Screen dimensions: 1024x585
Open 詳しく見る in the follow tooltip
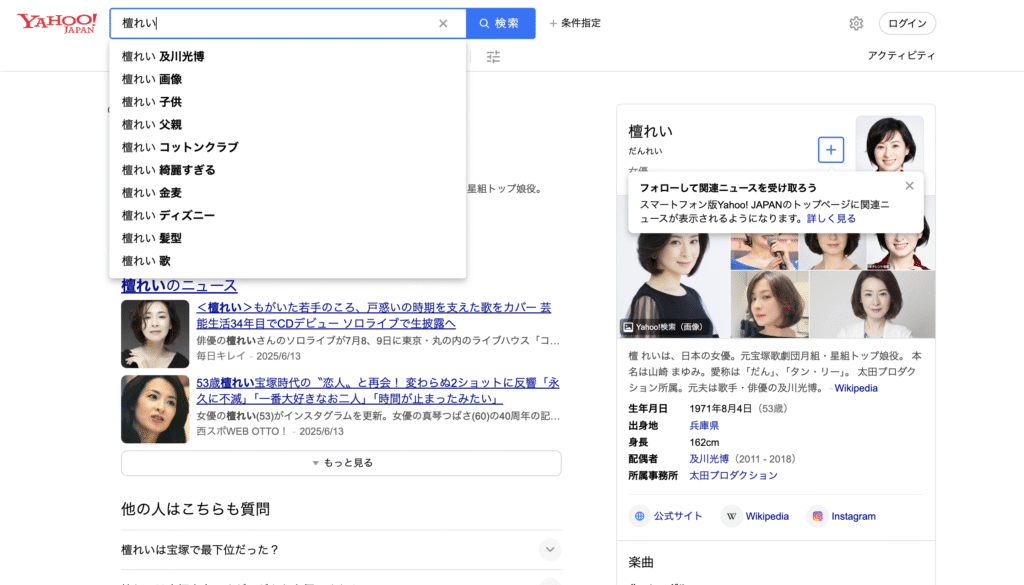831,219
